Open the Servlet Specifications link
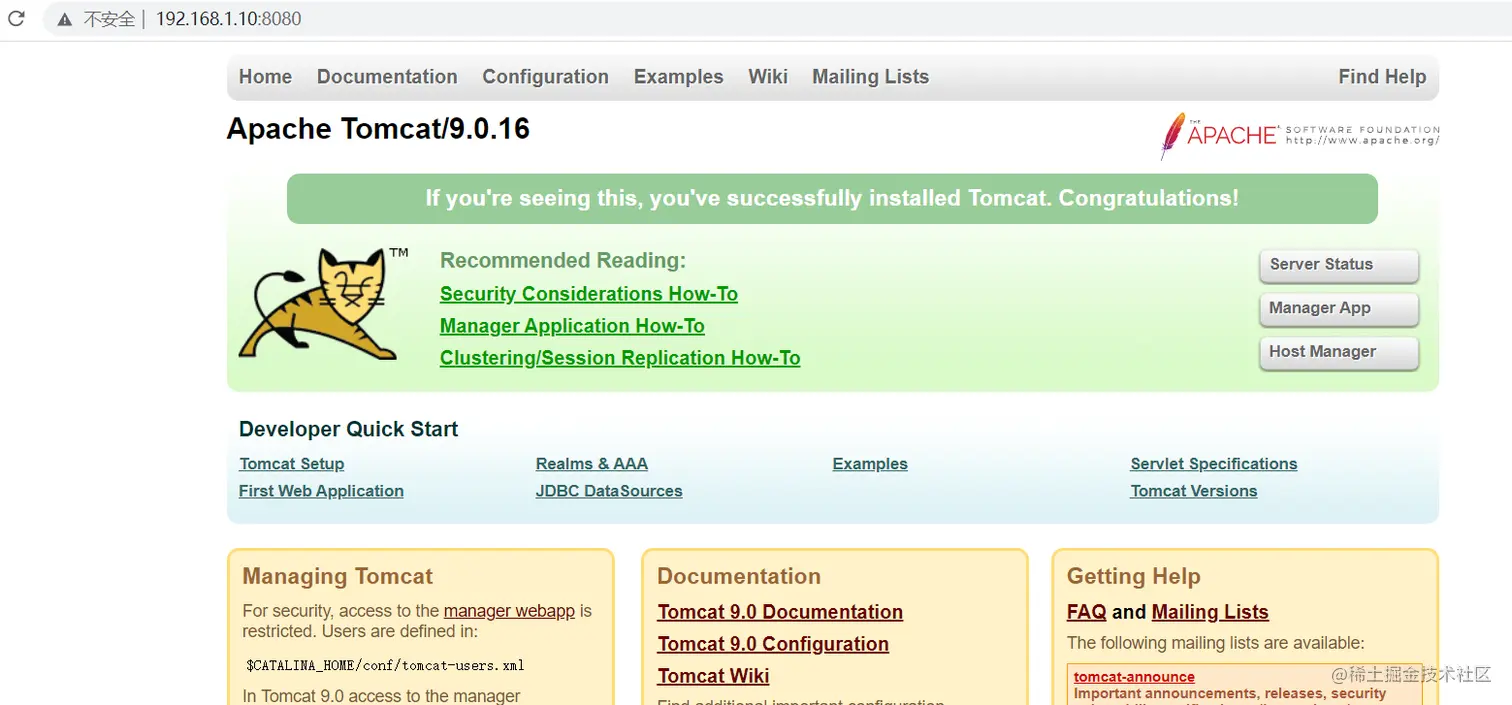Screen dimensions: 1512x705 click(1214, 464)
